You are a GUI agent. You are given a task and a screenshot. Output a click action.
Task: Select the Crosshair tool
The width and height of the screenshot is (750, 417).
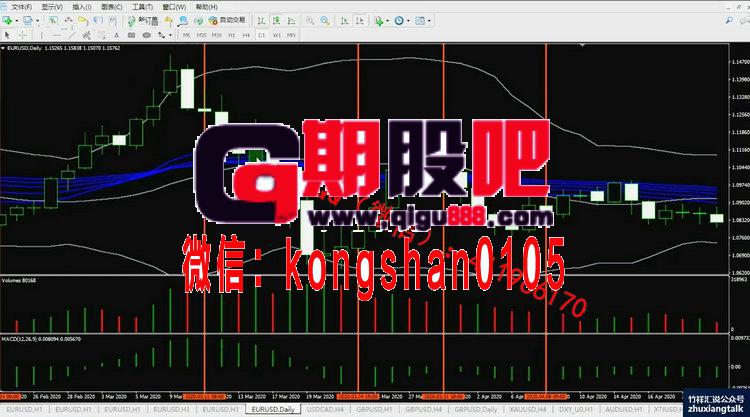pos(22,35)
